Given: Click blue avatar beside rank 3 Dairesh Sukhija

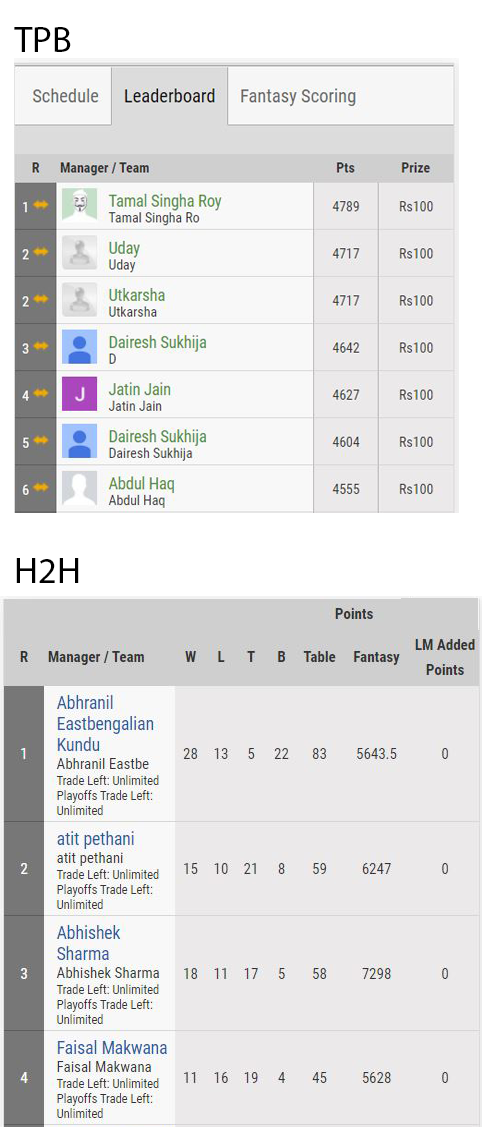Looking at the screenshot, I should tap(79, 347).
